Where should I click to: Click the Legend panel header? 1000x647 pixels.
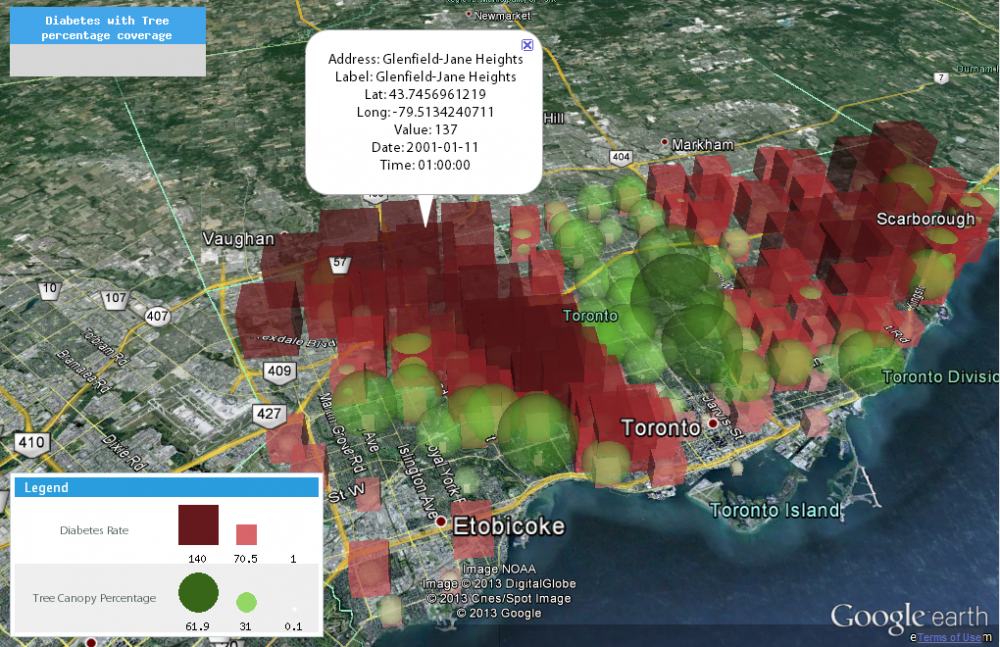(x=165, y=487)
